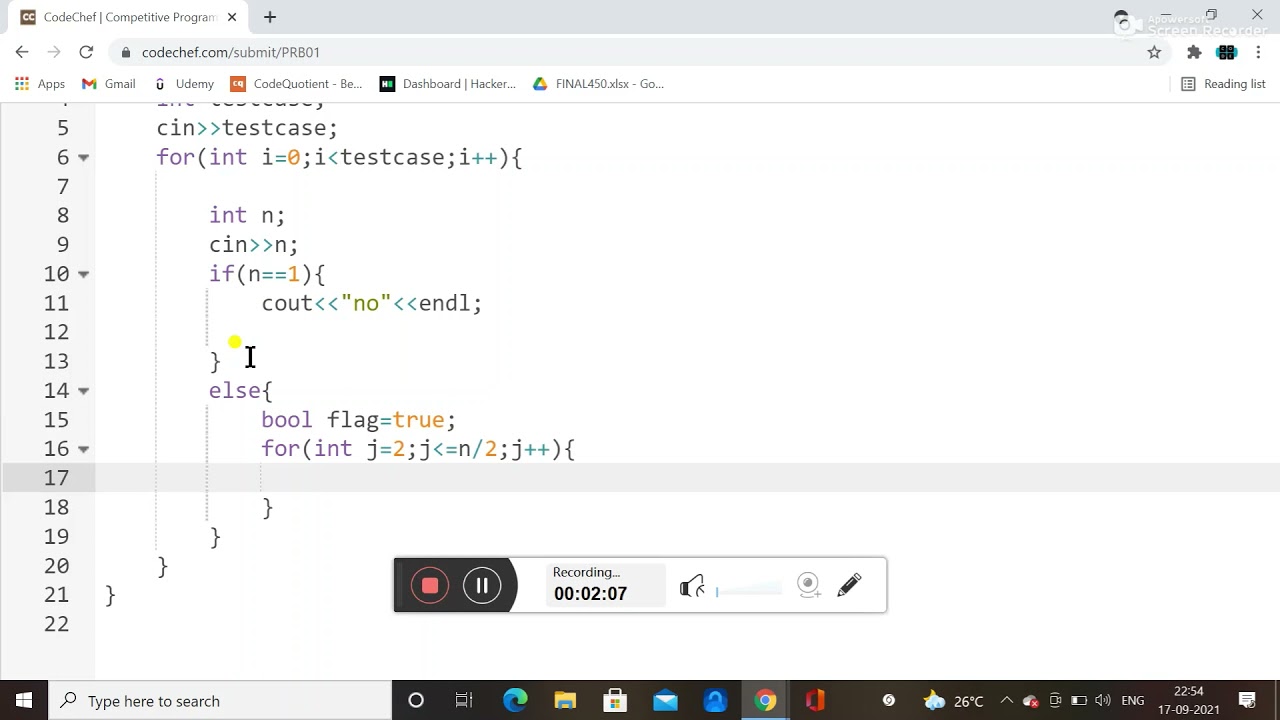
Task: Open Microsoft Store from the taskbar
Action: click(x=615, y=701)
